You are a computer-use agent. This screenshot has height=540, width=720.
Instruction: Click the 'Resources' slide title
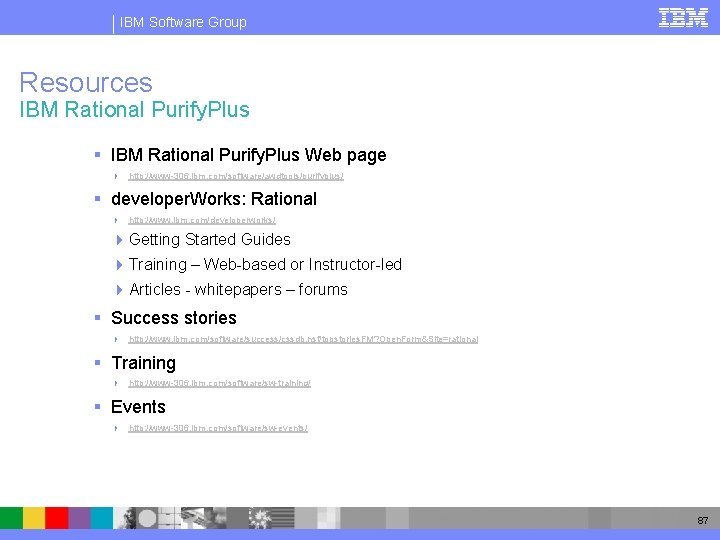[86, 83]
